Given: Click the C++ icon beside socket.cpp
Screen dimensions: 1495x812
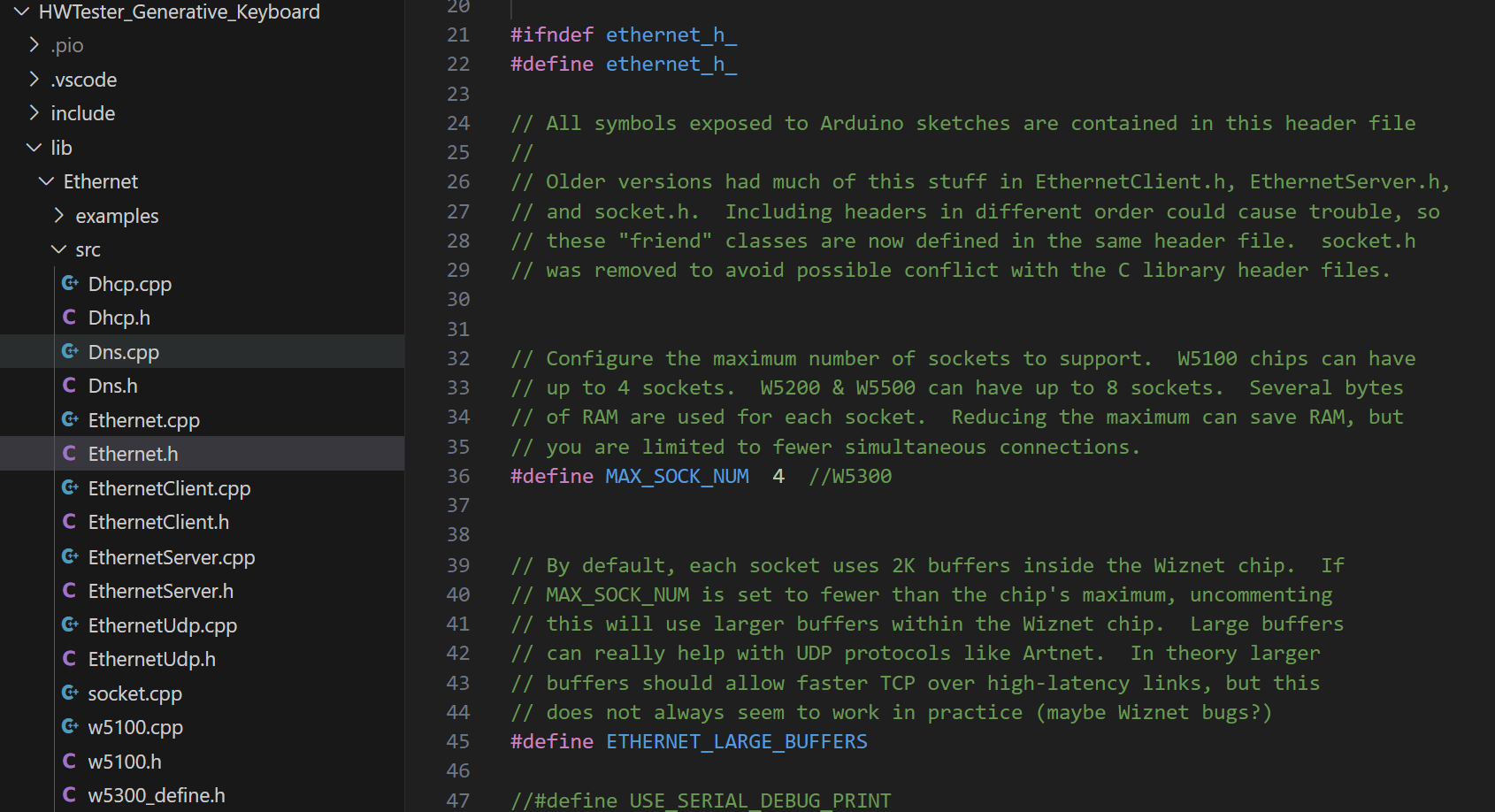Looking at the screenshot, I should click(x=70, y=693).
